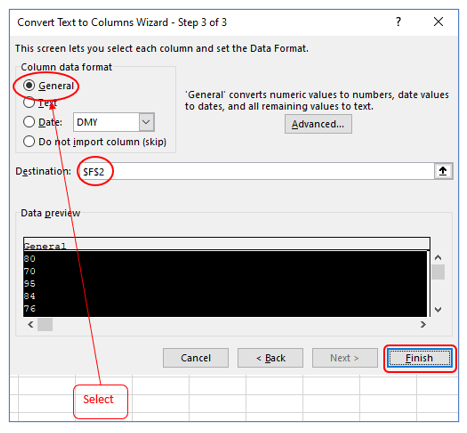The width and height of the screenshot is (467, 433).
Task: Click the Cancel button
Action: tap(196, 358)
